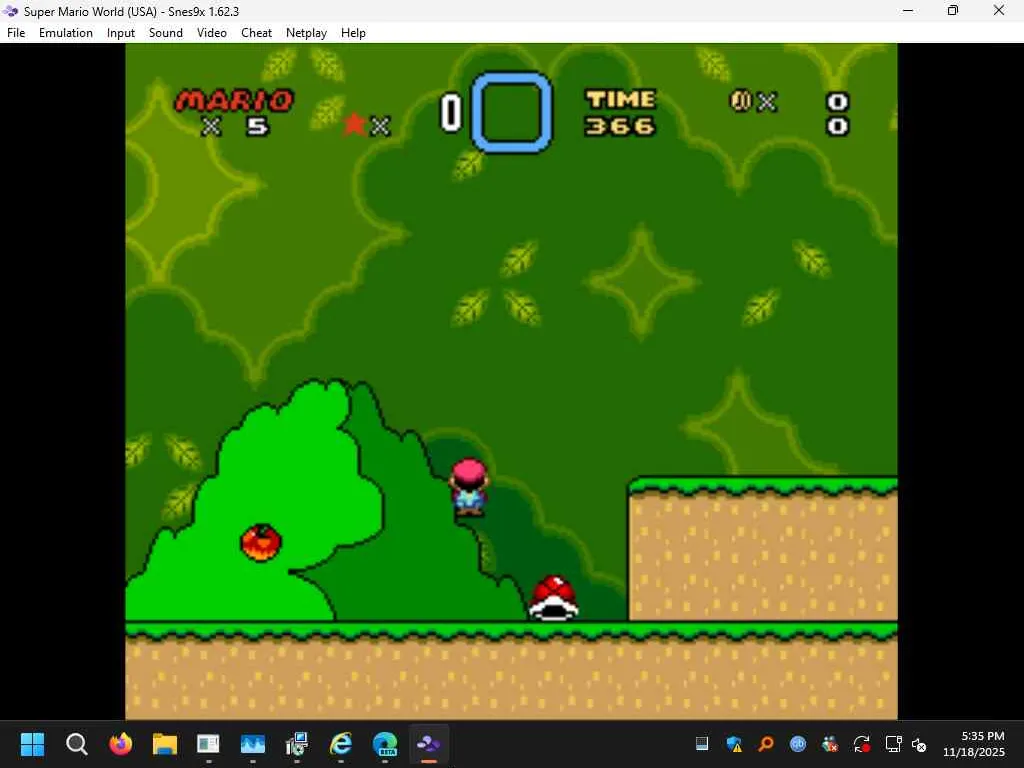Open File Explorer from the taskbar
The image size is (1024, 768).
click(165, 744)
